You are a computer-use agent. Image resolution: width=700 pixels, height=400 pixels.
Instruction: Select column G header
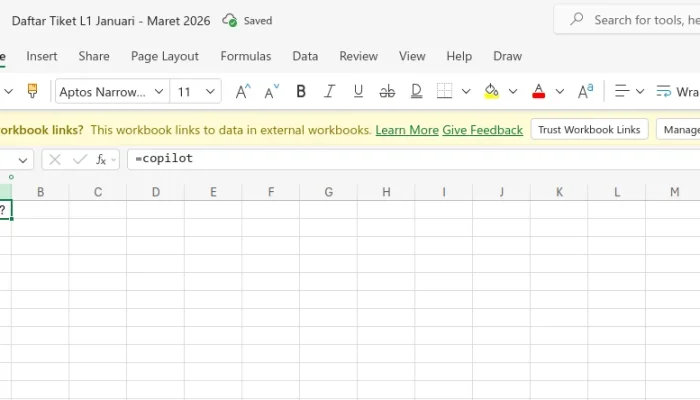329,192
